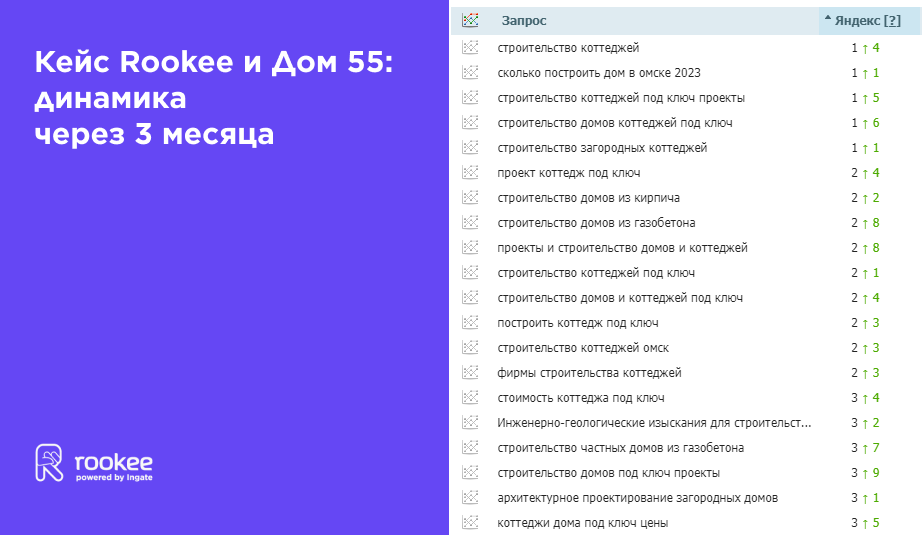Select query "строительство коттеджей под ключ проекты"
Screen dimensions: 922x535
point(621,98)
